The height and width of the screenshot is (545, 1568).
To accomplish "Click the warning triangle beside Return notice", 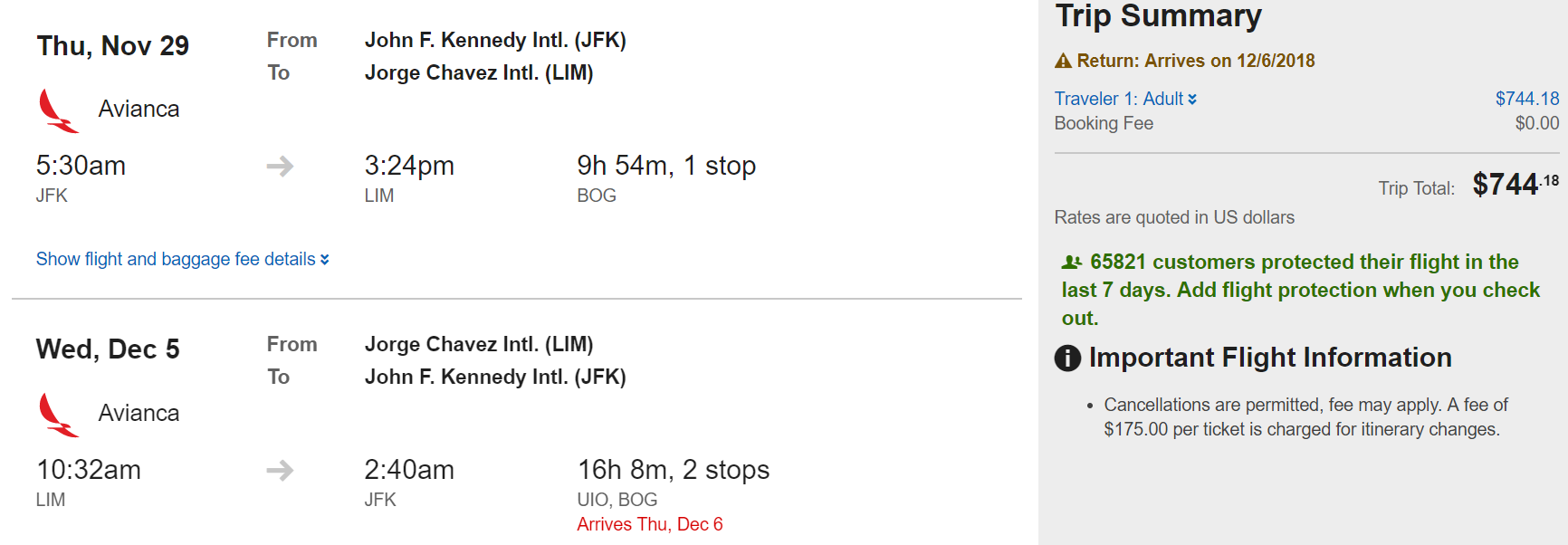I will pos(1063,62).
